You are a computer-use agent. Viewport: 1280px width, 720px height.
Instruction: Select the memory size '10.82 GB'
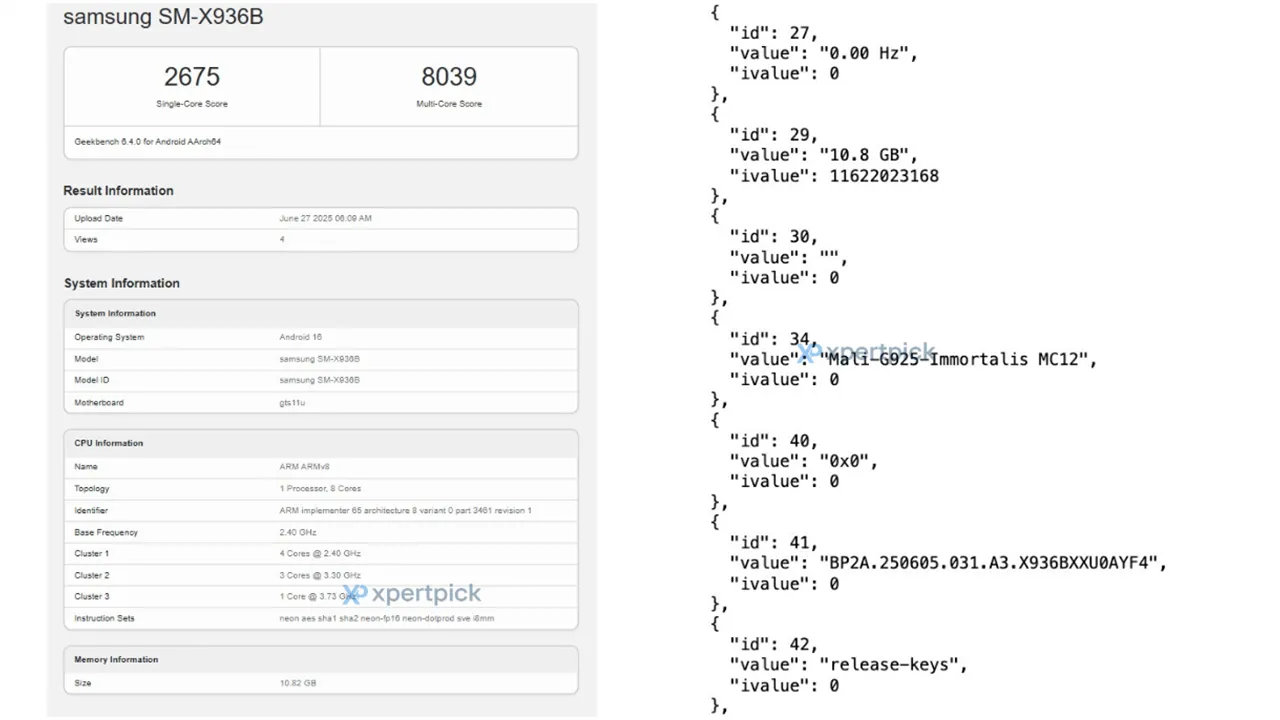tap(298, 683)
